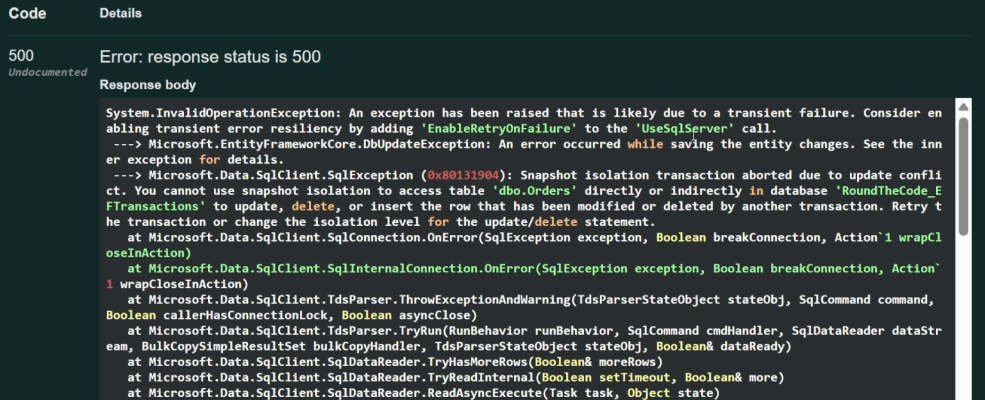
Task: Click the scroll-up arrow of response body
Action: [963, 106]
